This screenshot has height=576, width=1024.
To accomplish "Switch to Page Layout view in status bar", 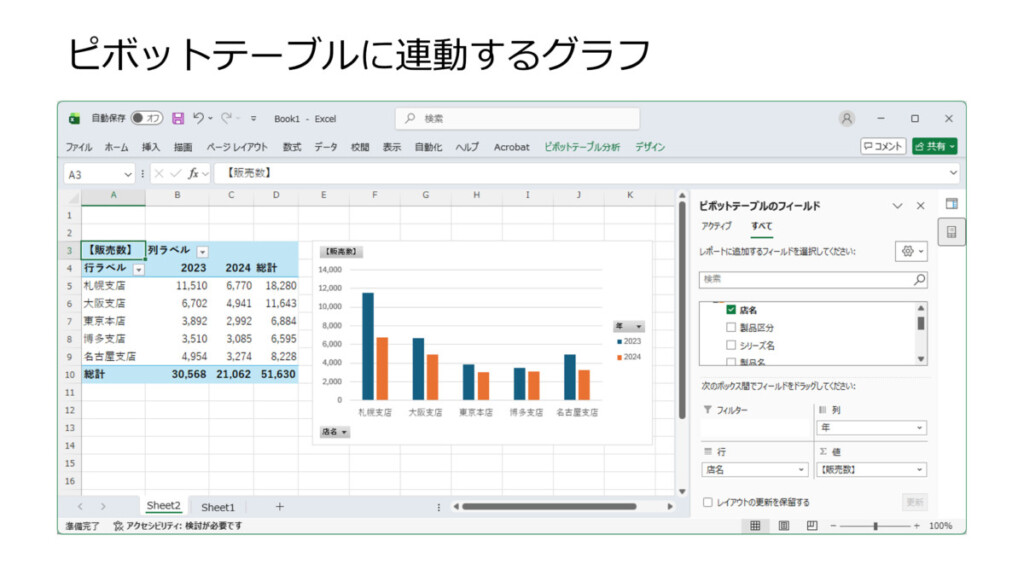I will tap(784, 525).
